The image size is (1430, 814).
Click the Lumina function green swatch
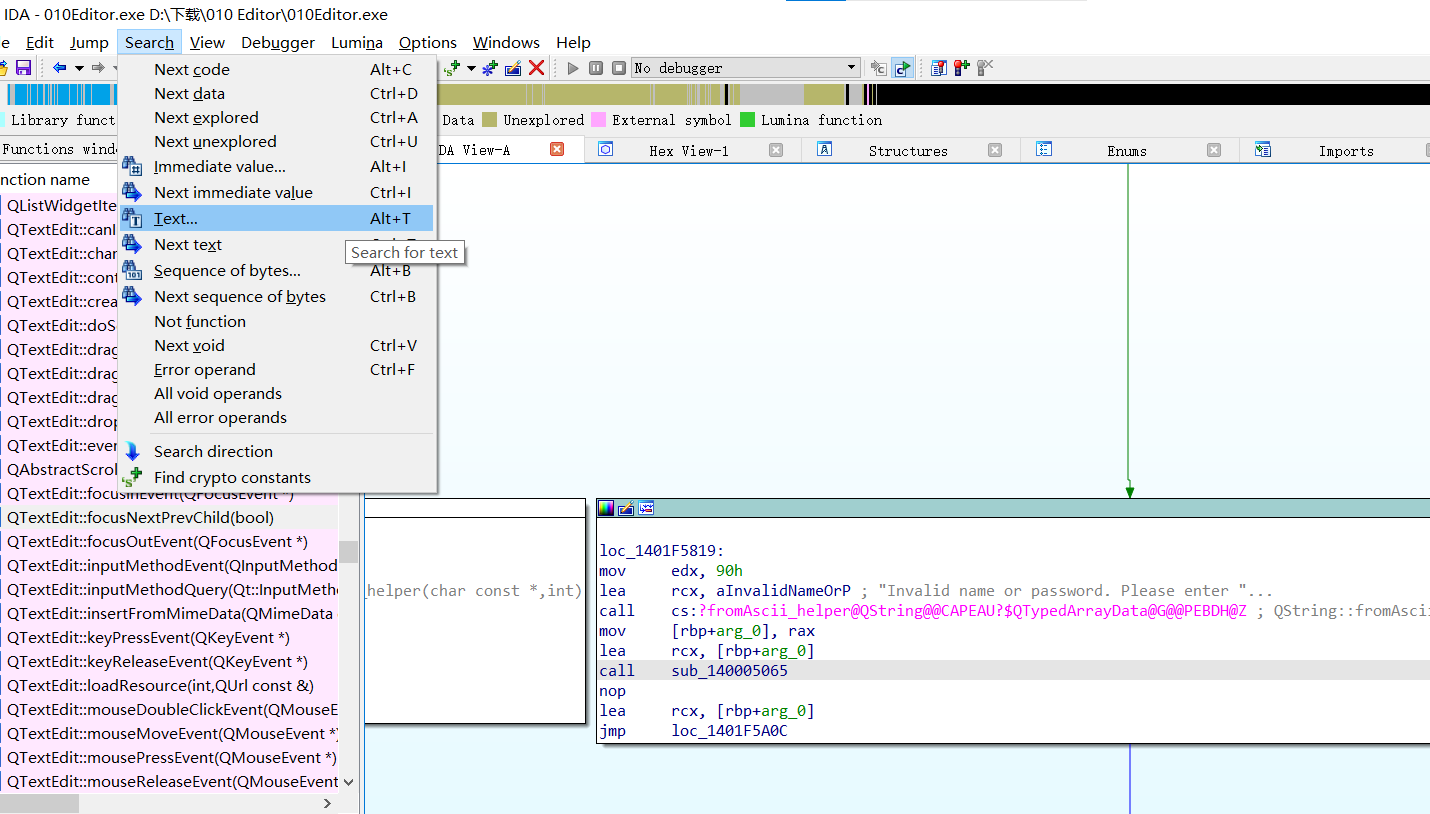[748, 120]
